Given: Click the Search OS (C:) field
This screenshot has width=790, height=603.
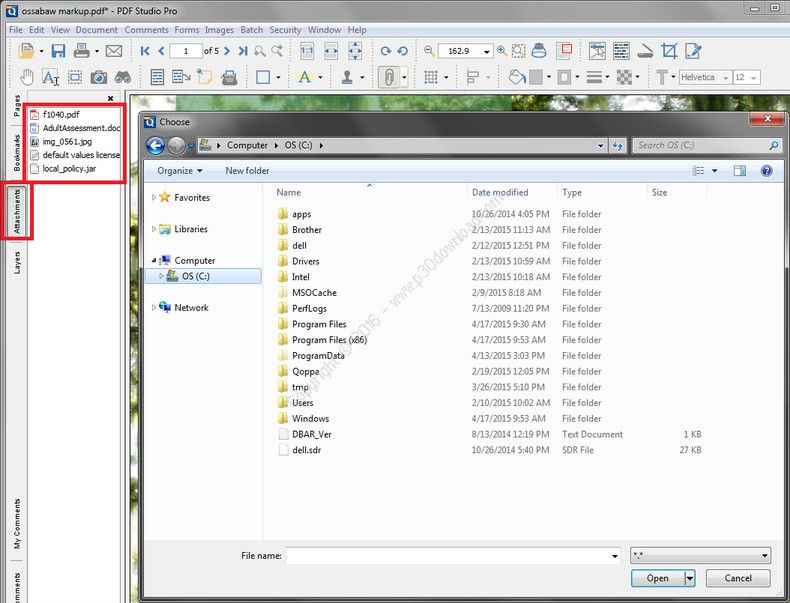Looking at the screenshot, I should [x=706, y=146].
